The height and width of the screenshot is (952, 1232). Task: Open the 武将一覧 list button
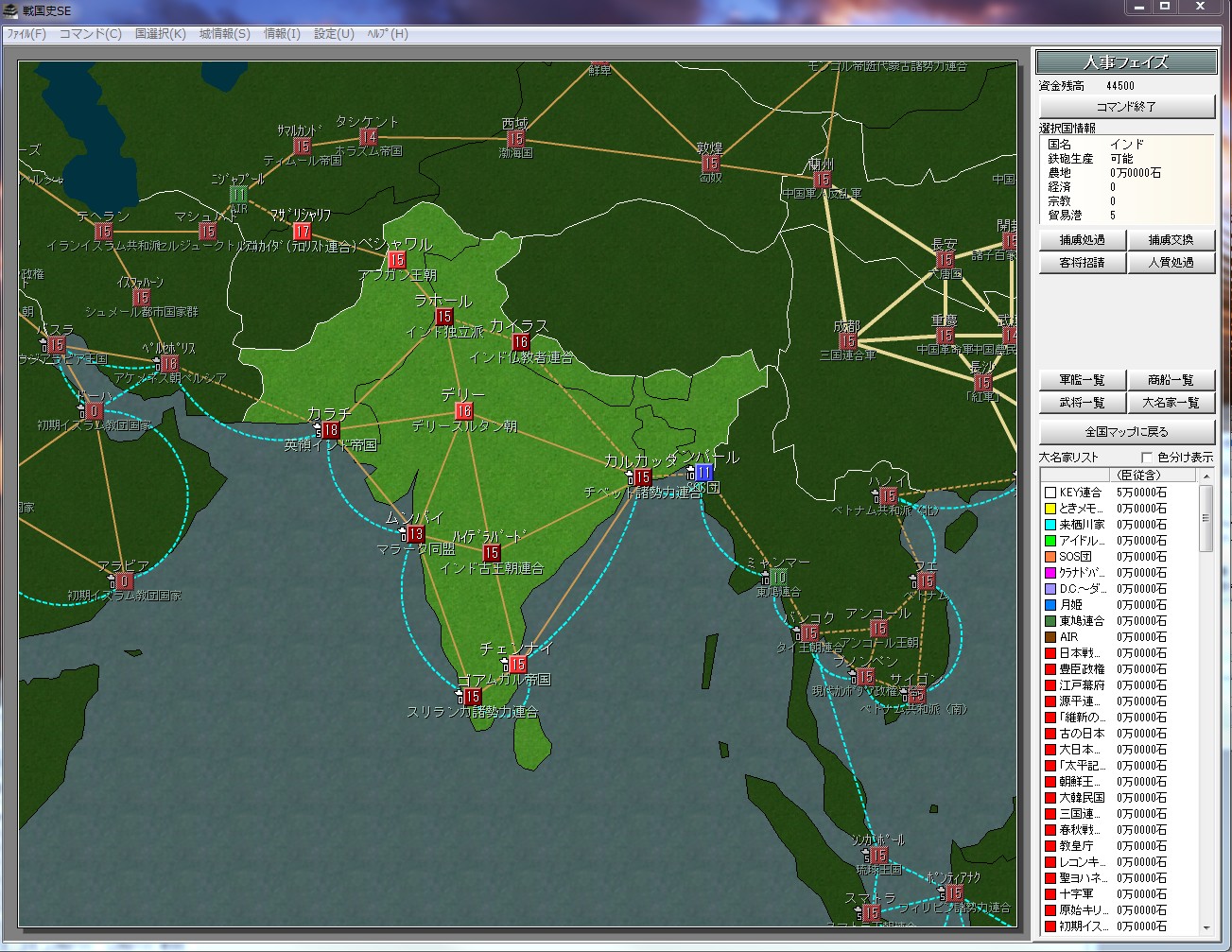(x=1082, y=404)
